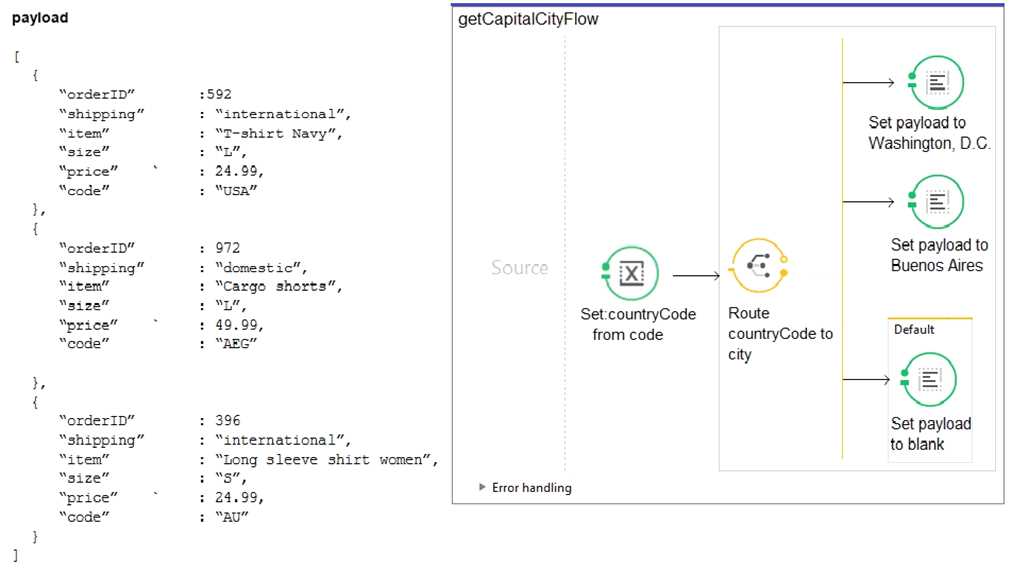1012x569 pixels.
Task: Click the "Long sleeve shirt women" value
Action: pyautogui.click(x=327, y=459)
